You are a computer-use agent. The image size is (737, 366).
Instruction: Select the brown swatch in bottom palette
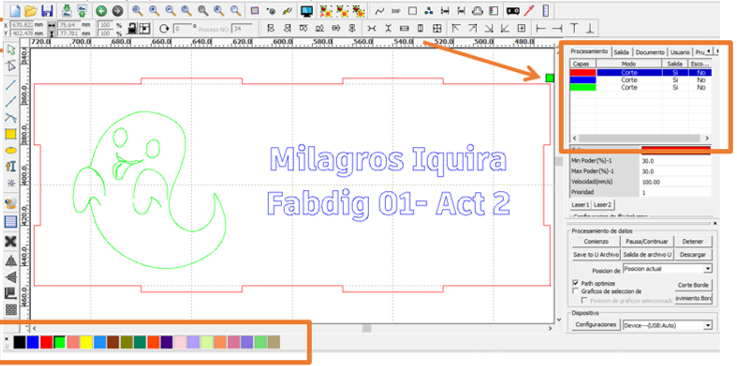tap(113, 342)
